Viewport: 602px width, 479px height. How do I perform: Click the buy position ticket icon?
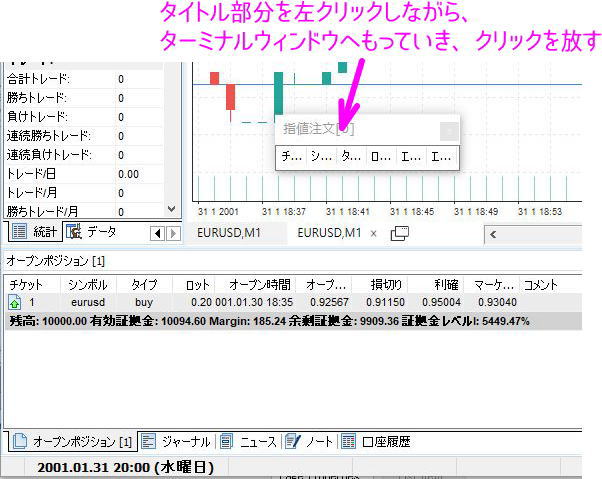[x=15, y=302]
